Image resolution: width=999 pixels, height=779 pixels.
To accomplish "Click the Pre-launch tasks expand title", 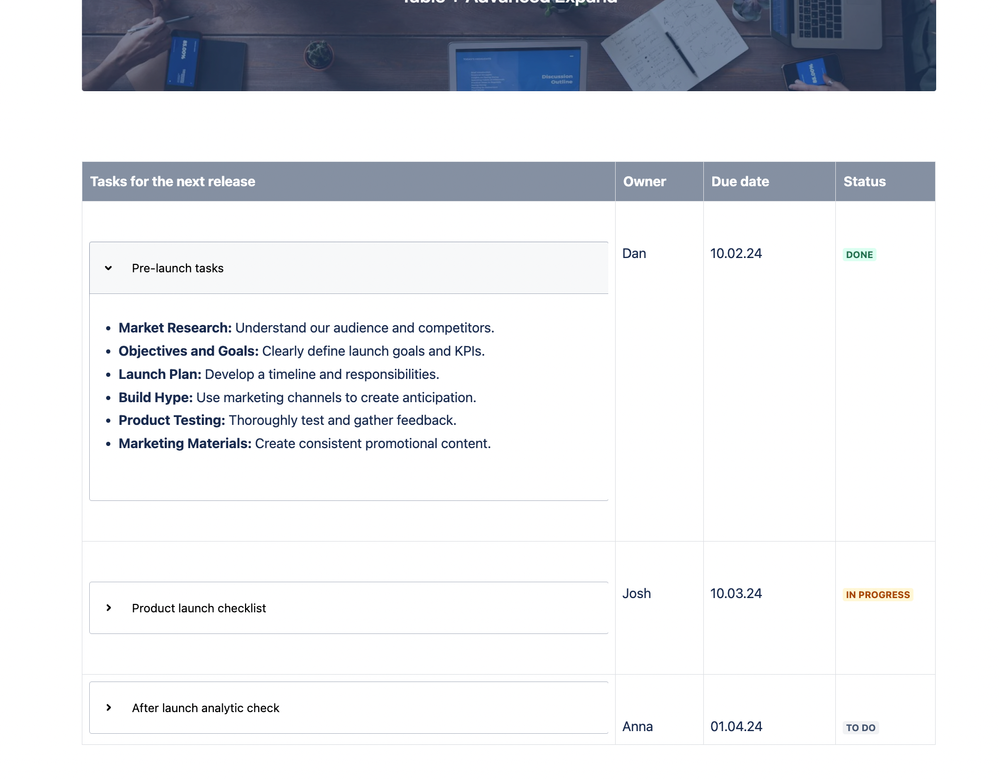I will (178, 268).
